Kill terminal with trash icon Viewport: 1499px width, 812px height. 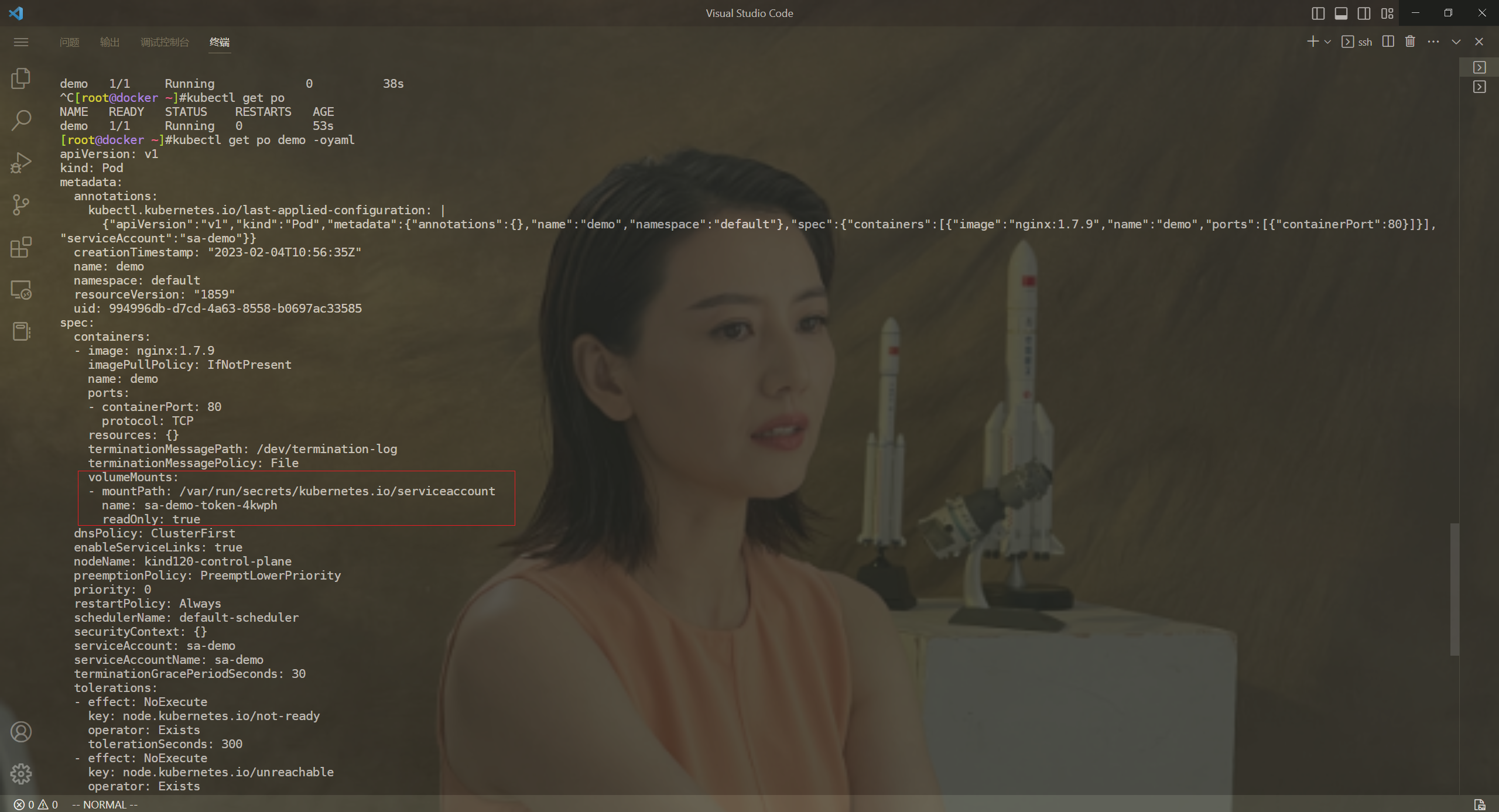click(x=1410, y=42)
